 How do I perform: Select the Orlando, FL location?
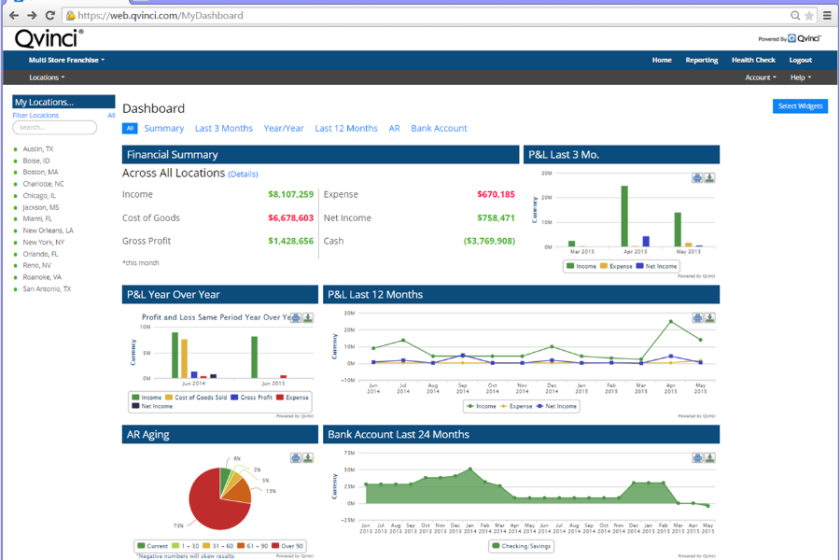40,254
